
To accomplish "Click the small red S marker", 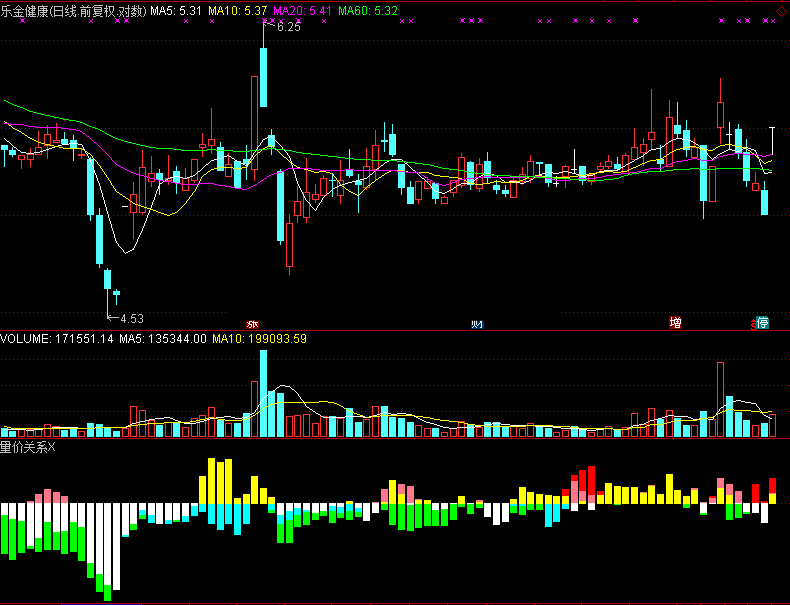I will [754, 325].
